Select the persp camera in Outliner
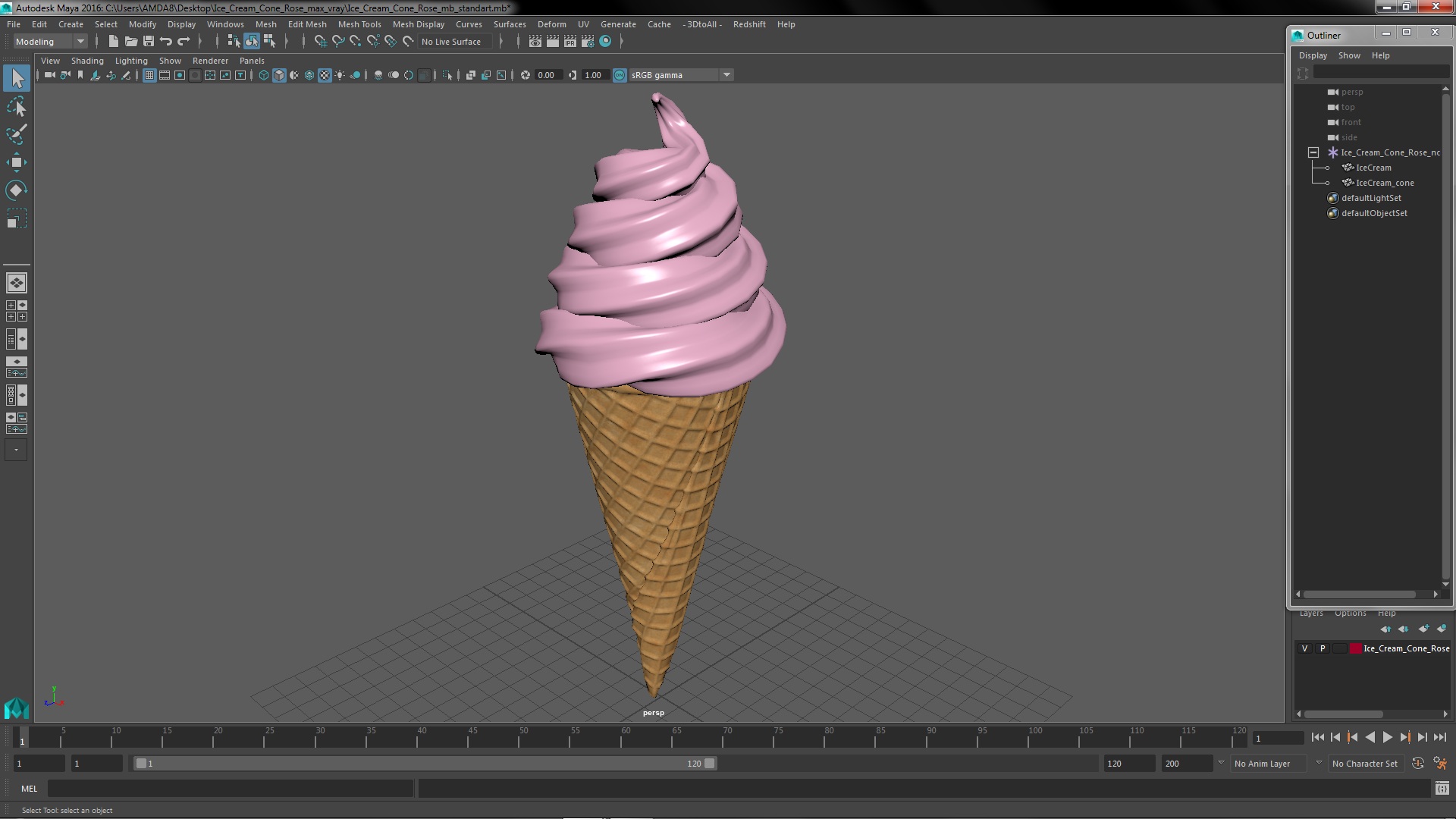 pos(1352,92)
